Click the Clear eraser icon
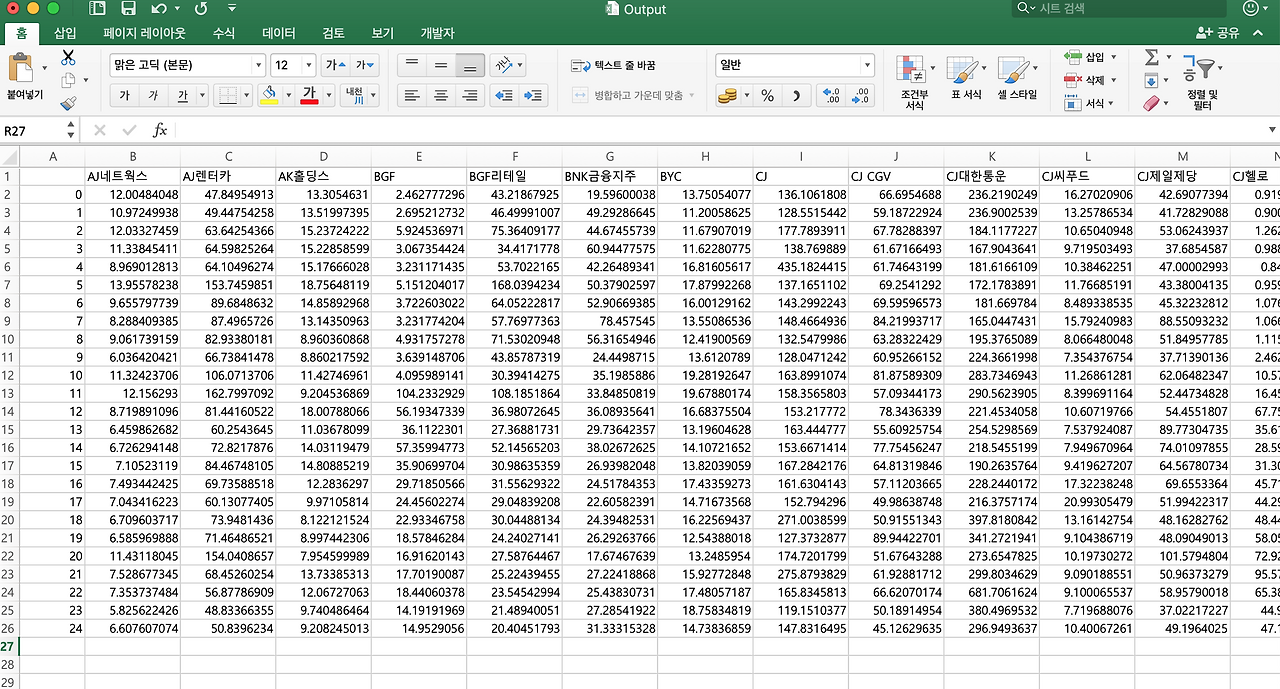 pyautogui.click(x=1151, y=103)
